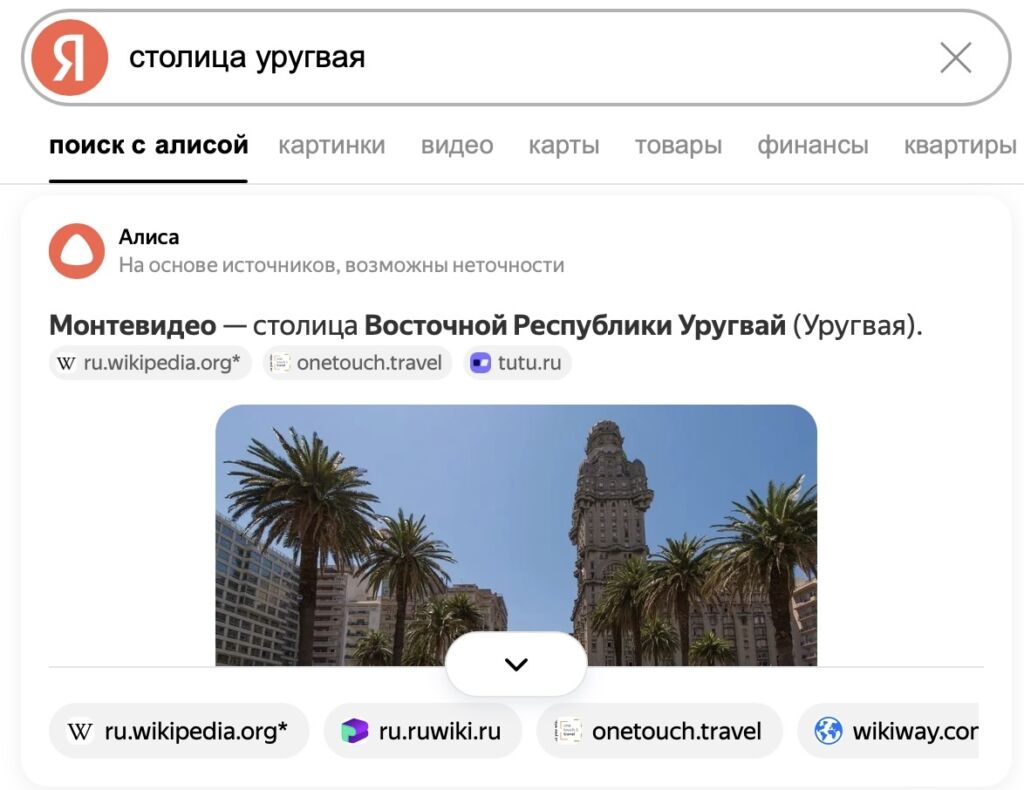This screenshot has width=1024, height=790.
Task: Click the Yandex logo icon
Action: (69, 57)
